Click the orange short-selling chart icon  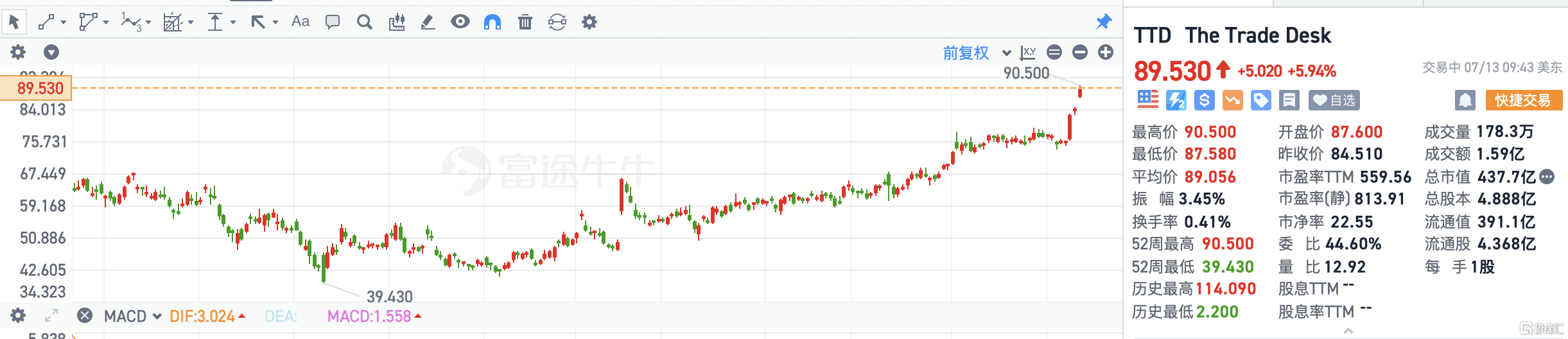[x=1233, y=100]
